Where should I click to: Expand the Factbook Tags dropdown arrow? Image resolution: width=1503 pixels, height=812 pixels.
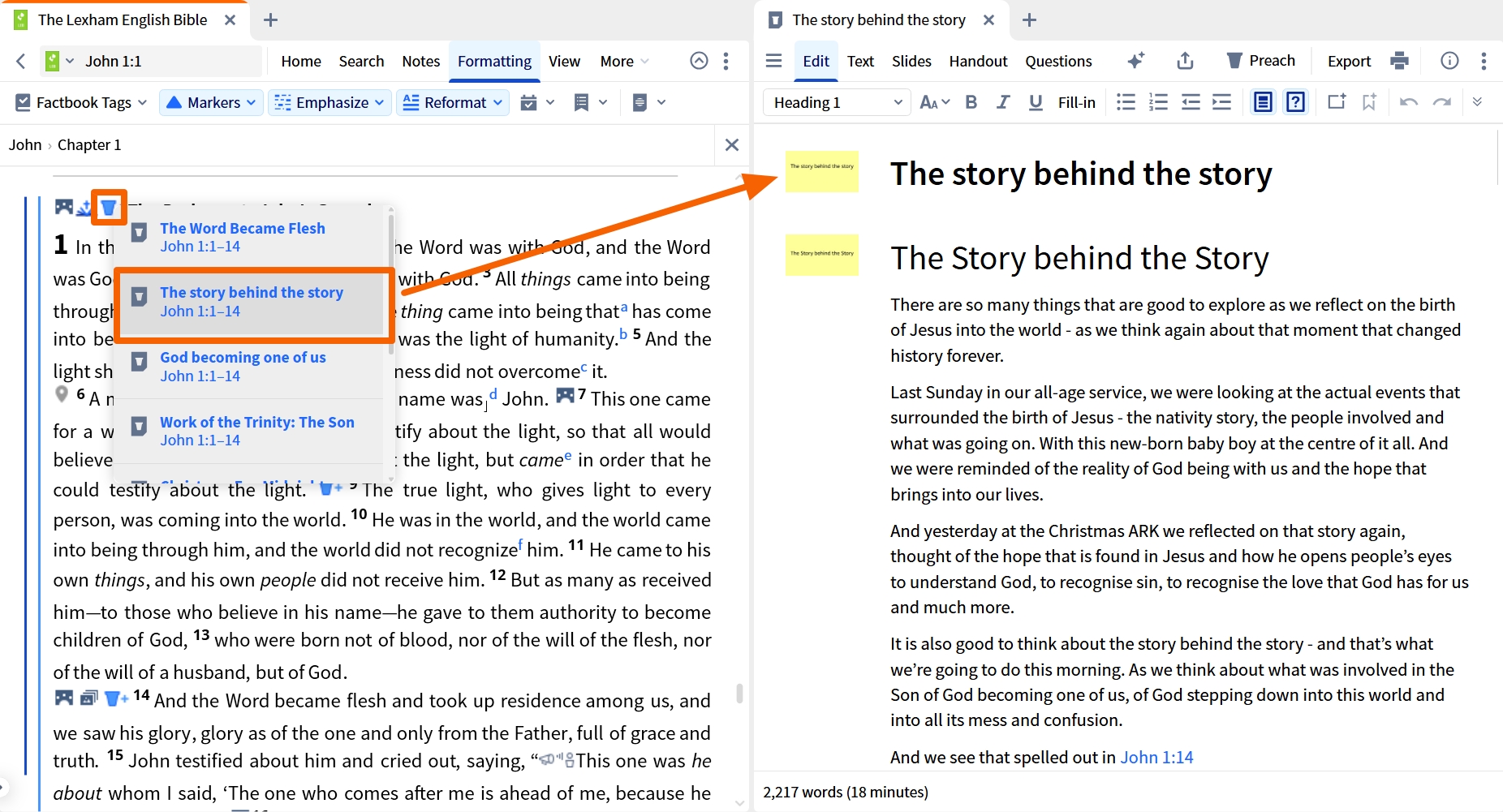tap(143, 102)
